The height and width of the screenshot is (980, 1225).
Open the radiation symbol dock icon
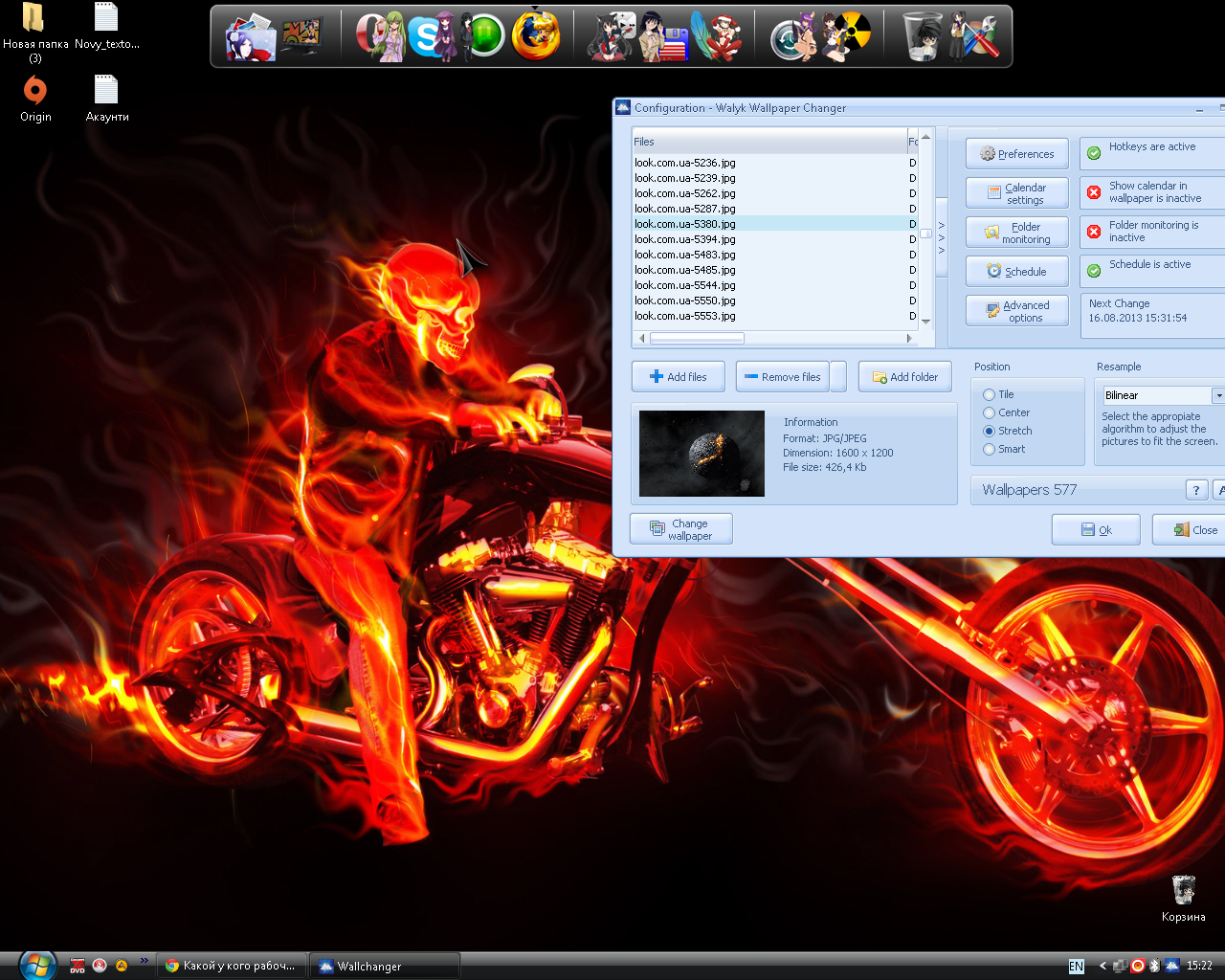(x=846, y=38)
